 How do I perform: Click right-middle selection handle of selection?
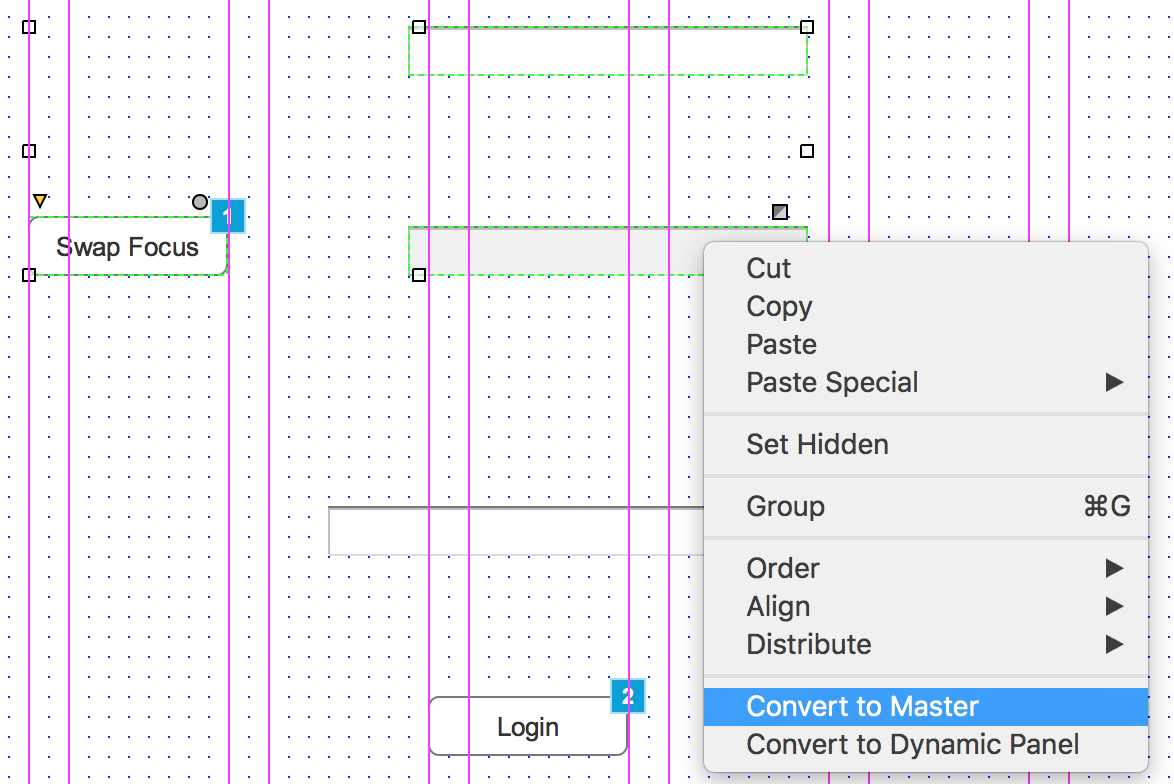point(807,151)
